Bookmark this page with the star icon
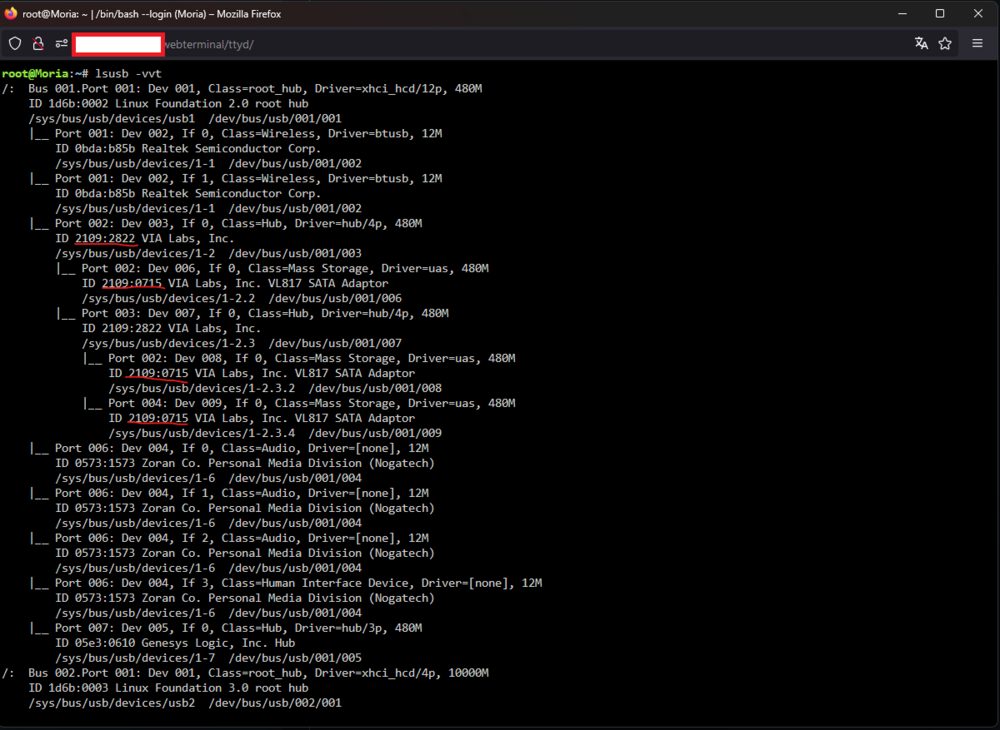 pyautogui.click(x=945, y=43)
